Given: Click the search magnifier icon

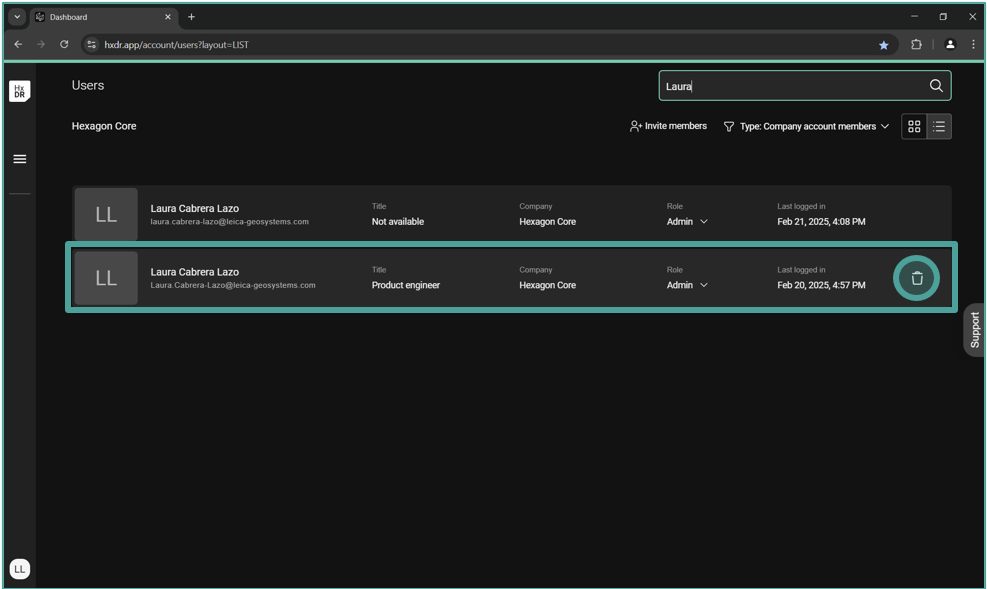Looking at the screenshot, I should tap(936, 86).
